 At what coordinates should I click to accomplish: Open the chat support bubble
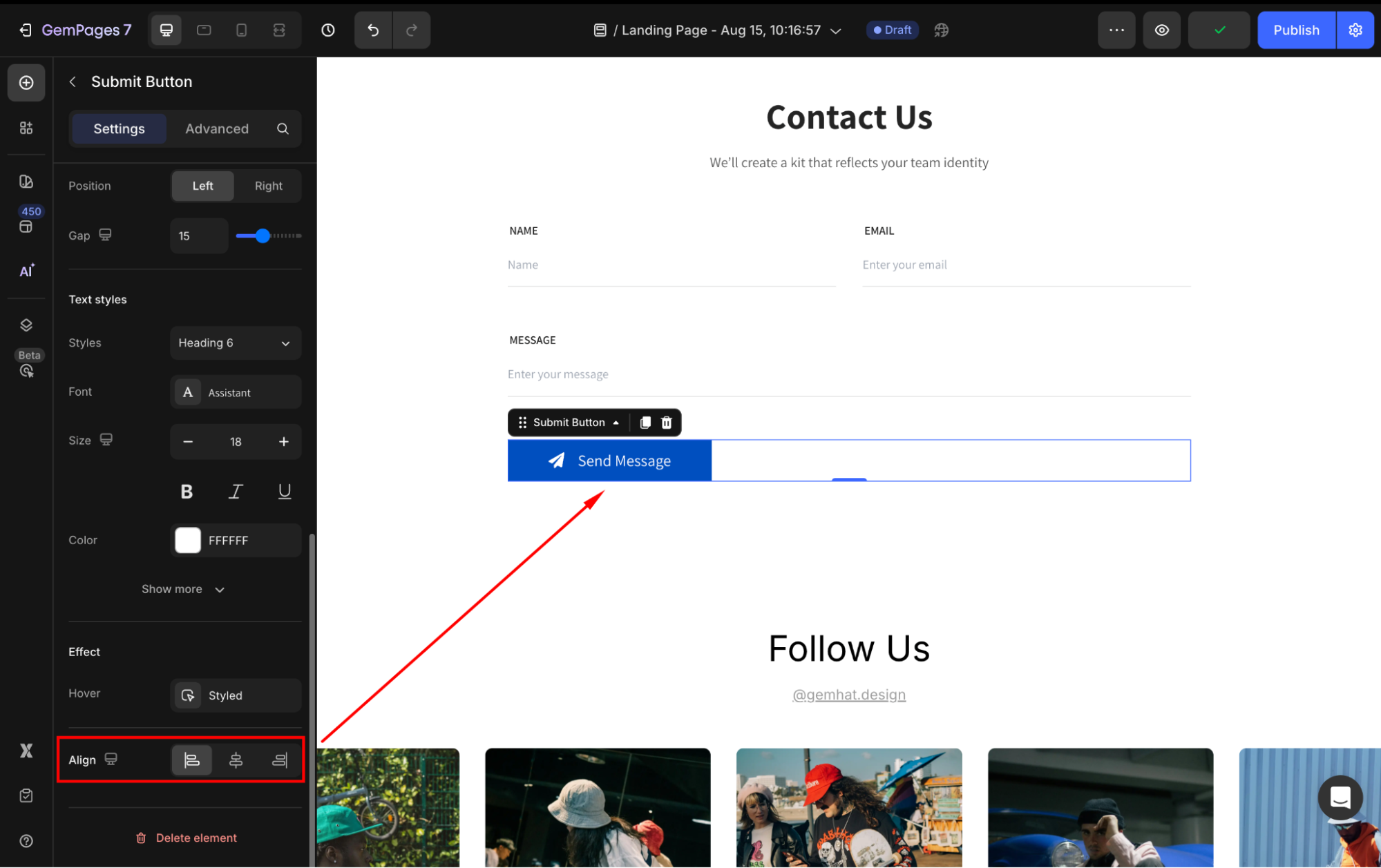(x=1340, y=798)
